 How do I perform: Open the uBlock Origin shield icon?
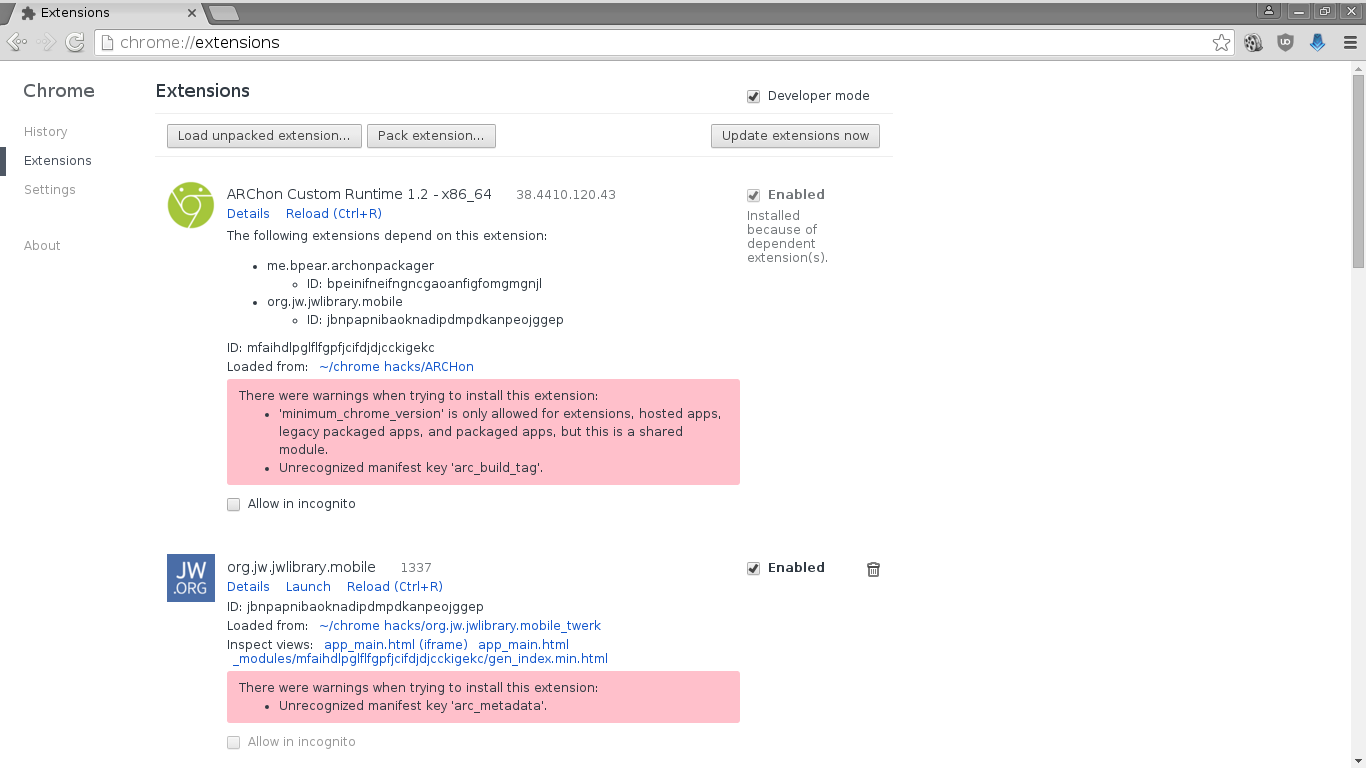coord(1285,43)
